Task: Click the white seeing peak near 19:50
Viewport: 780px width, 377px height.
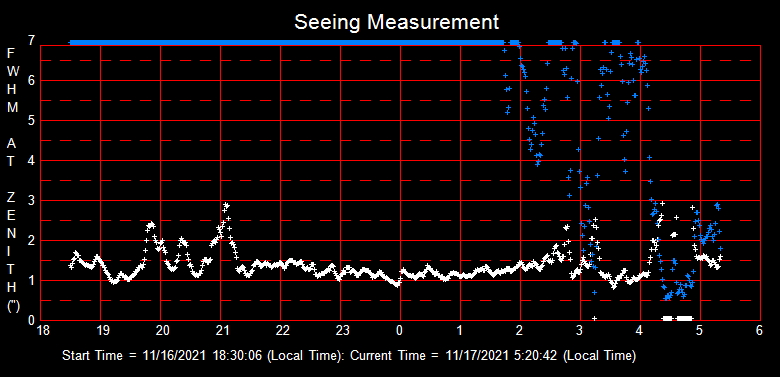Action: pos(150,225)
